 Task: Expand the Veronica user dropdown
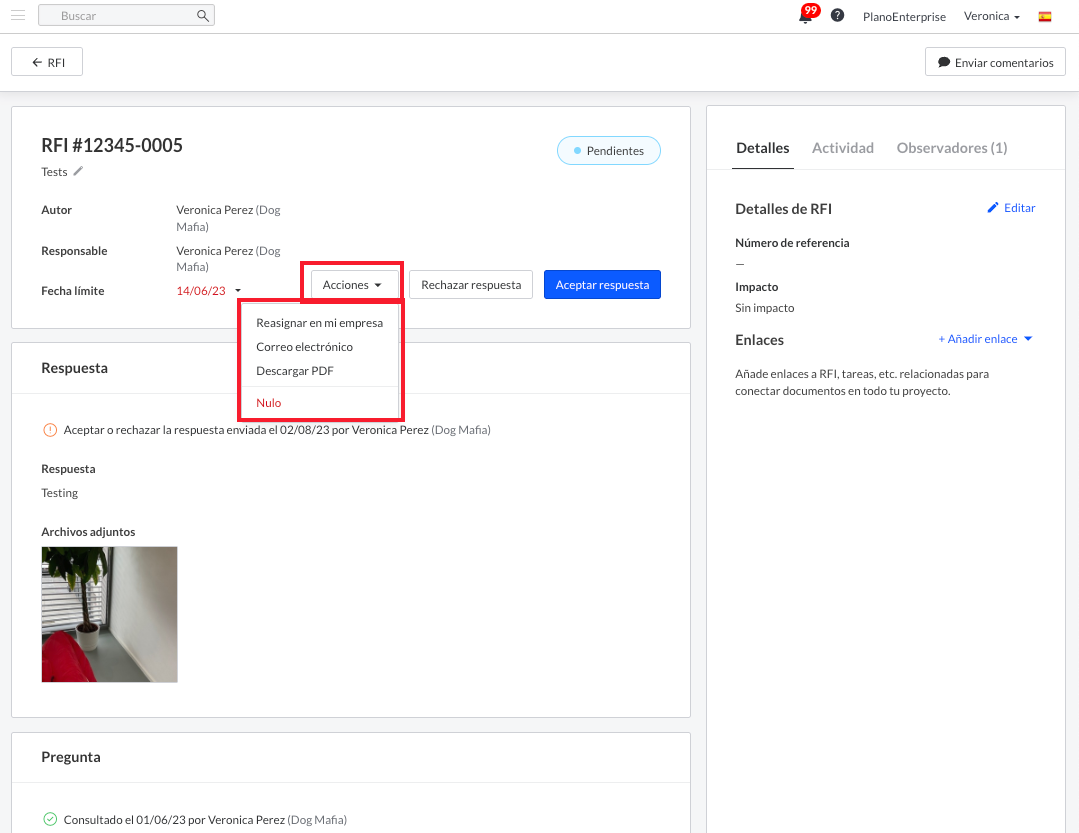991,17
